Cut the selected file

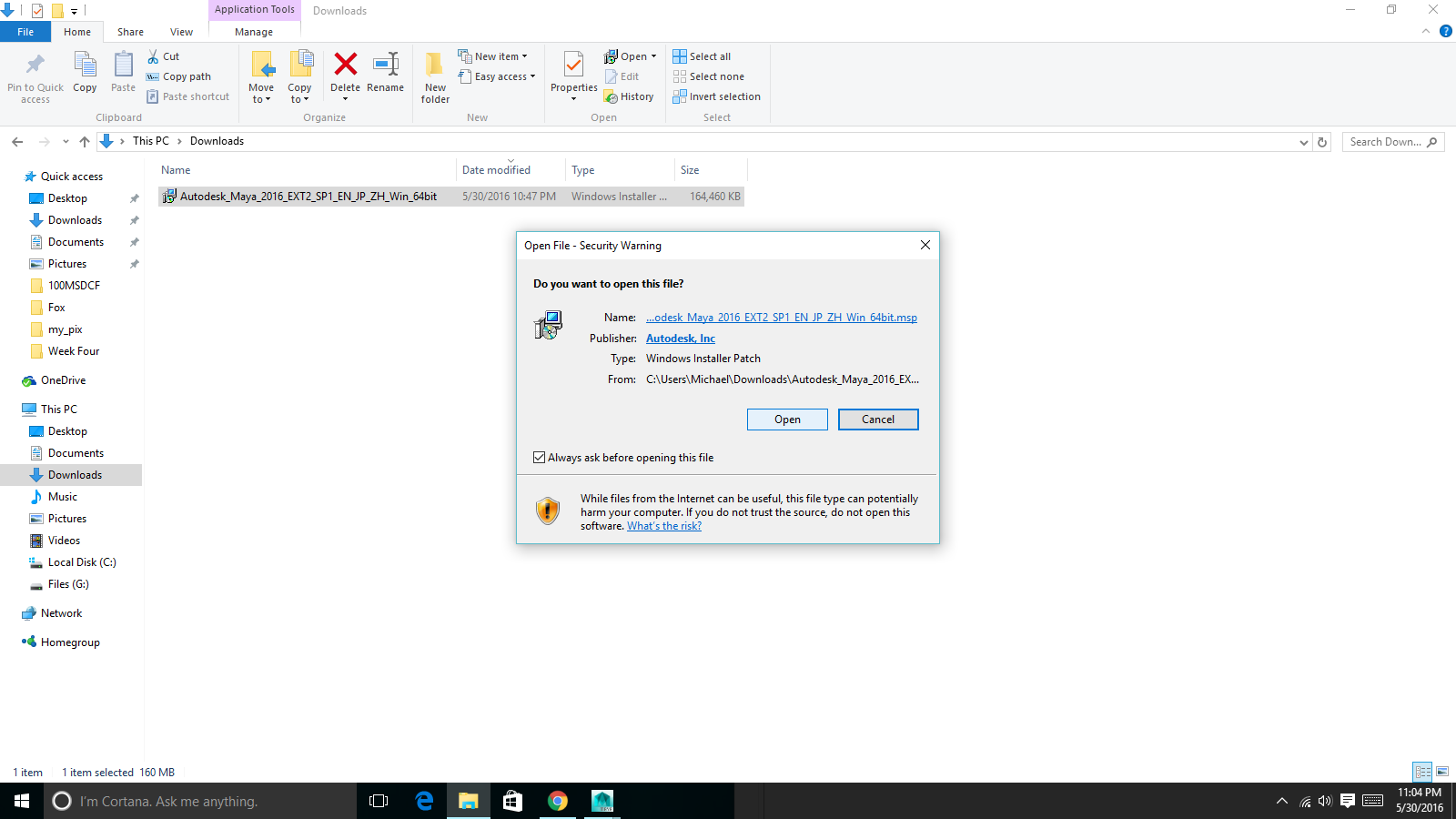[x=164, y=56]
